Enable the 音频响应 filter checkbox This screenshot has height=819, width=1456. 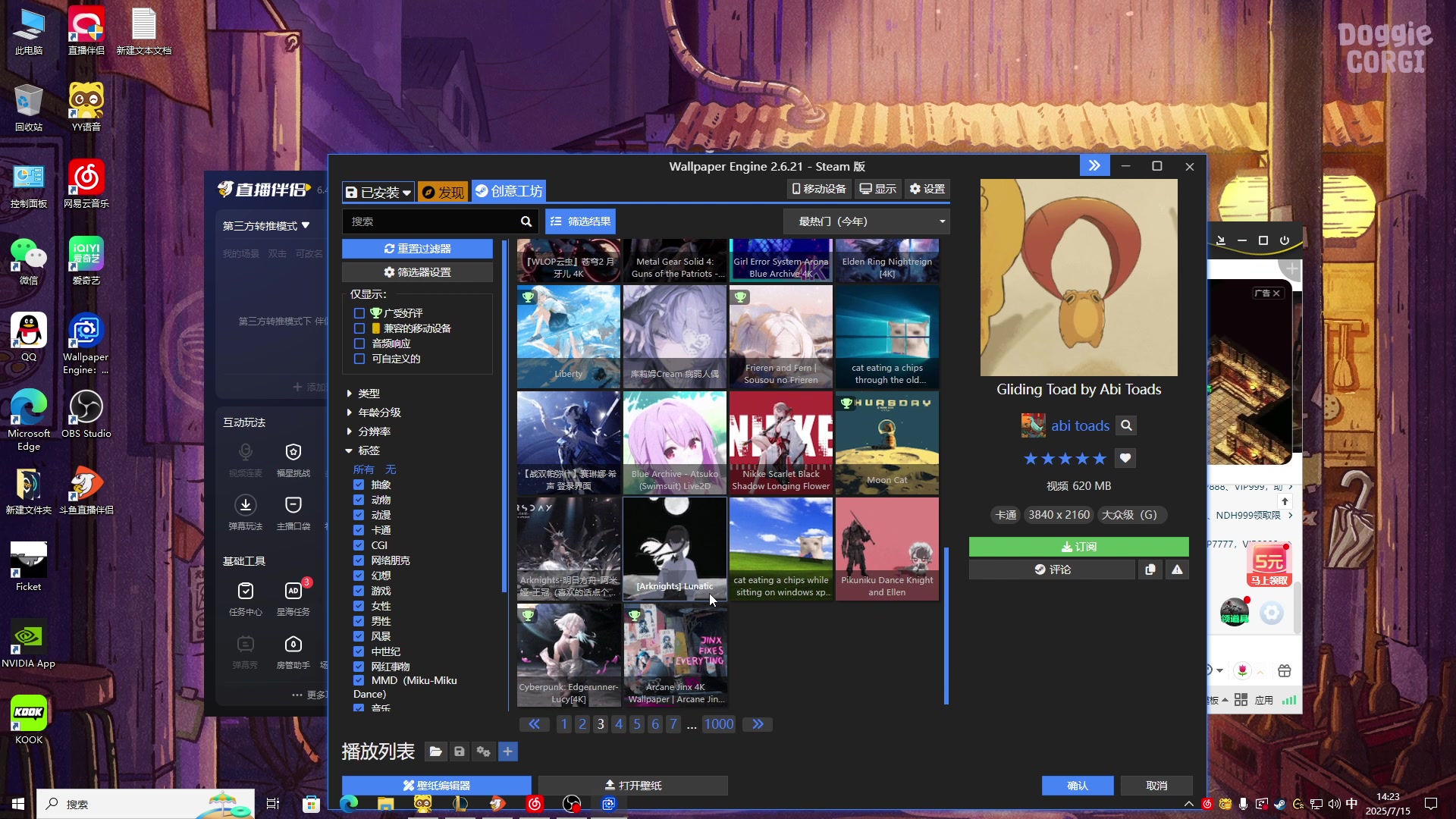pyautogui.click(x=359, y=344)
